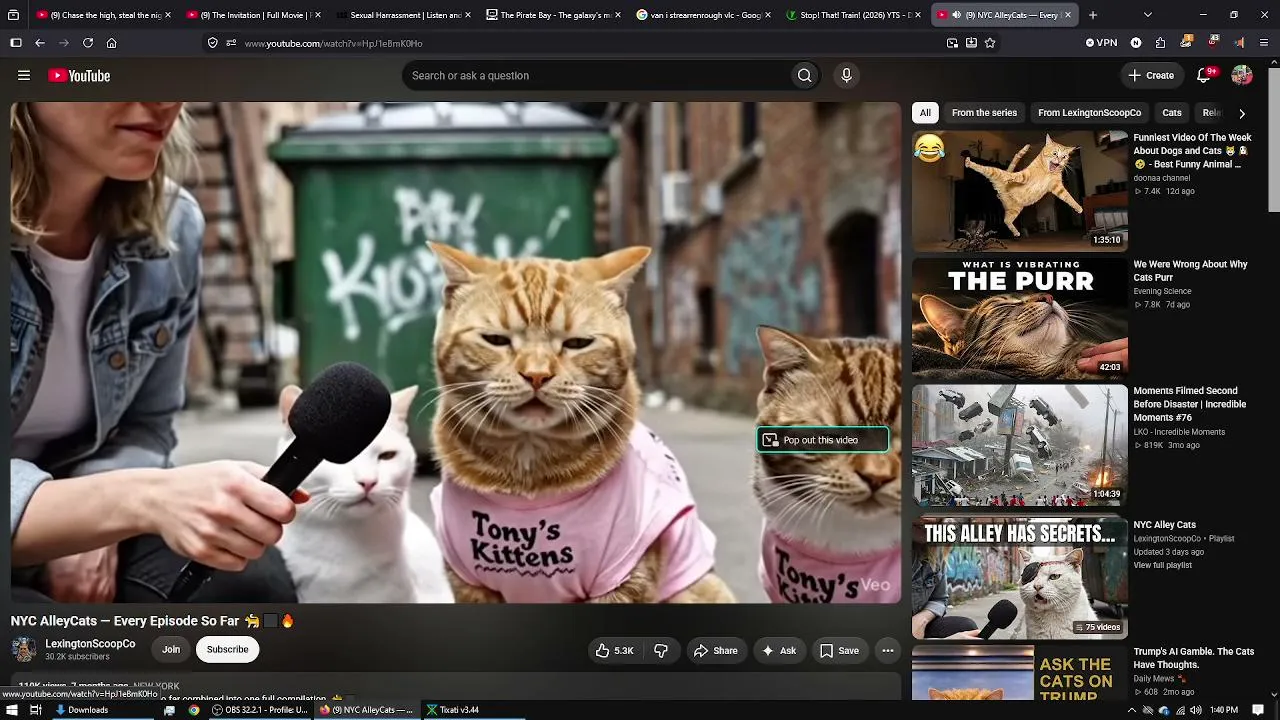
Task: Show next filter chips with arrow
Action: tap(1242, 113)
